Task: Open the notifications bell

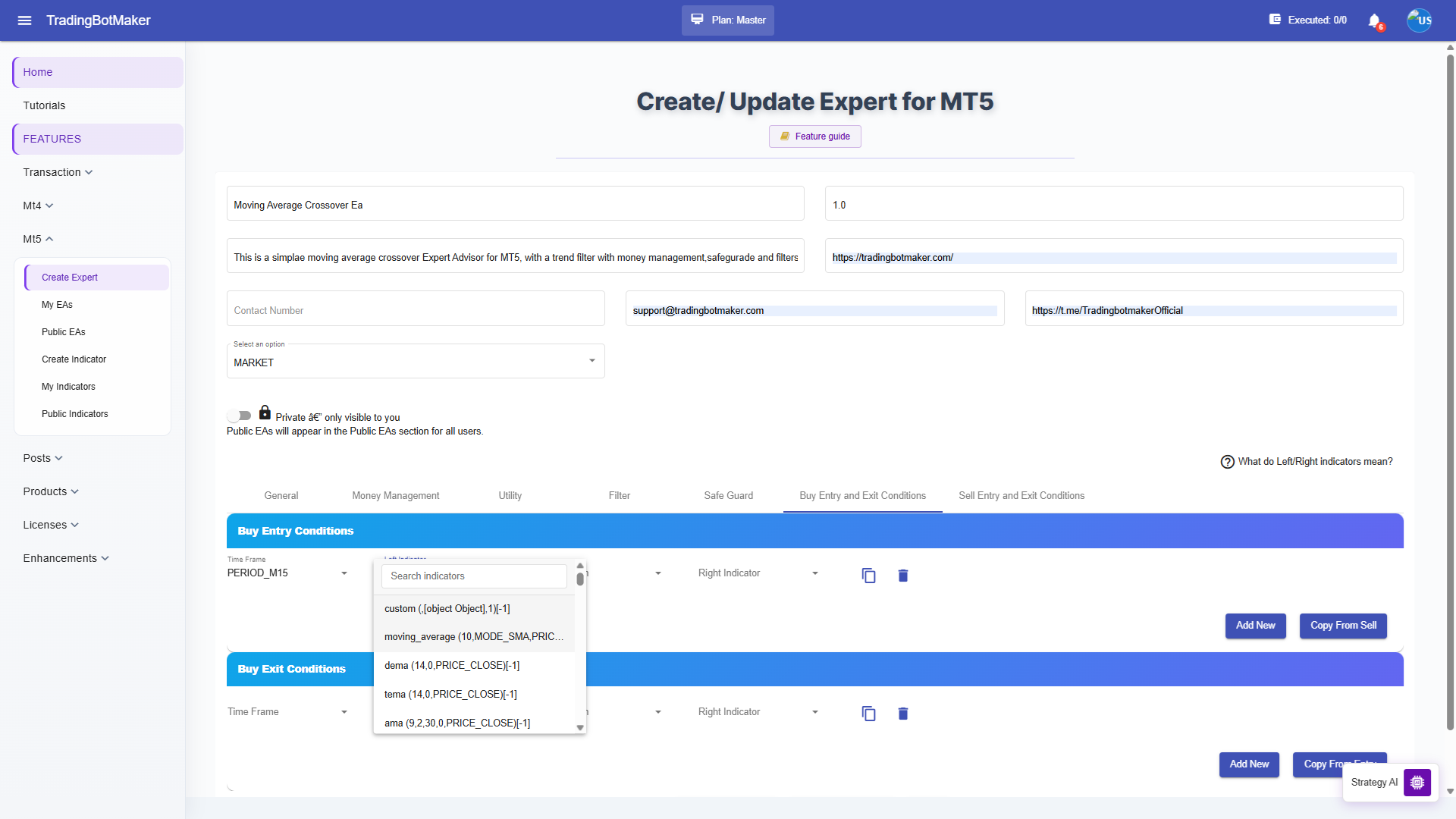Action: pyautogui.click(x=1375, y=20)
